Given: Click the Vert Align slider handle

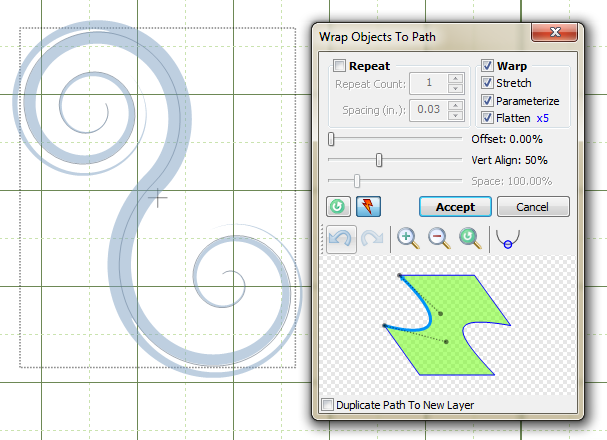Looking at the screenshot, I should 379,160.
